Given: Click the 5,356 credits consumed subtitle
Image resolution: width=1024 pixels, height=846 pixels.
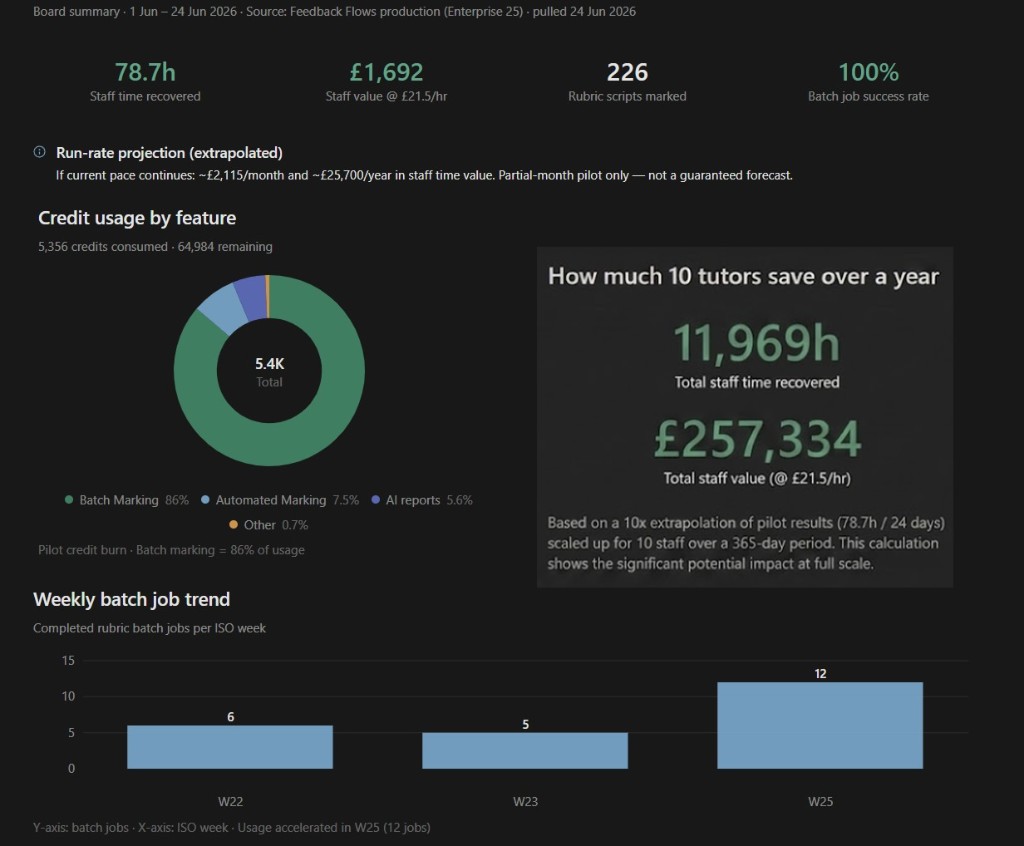Looking at the screenshot, I should pos(155,246).
